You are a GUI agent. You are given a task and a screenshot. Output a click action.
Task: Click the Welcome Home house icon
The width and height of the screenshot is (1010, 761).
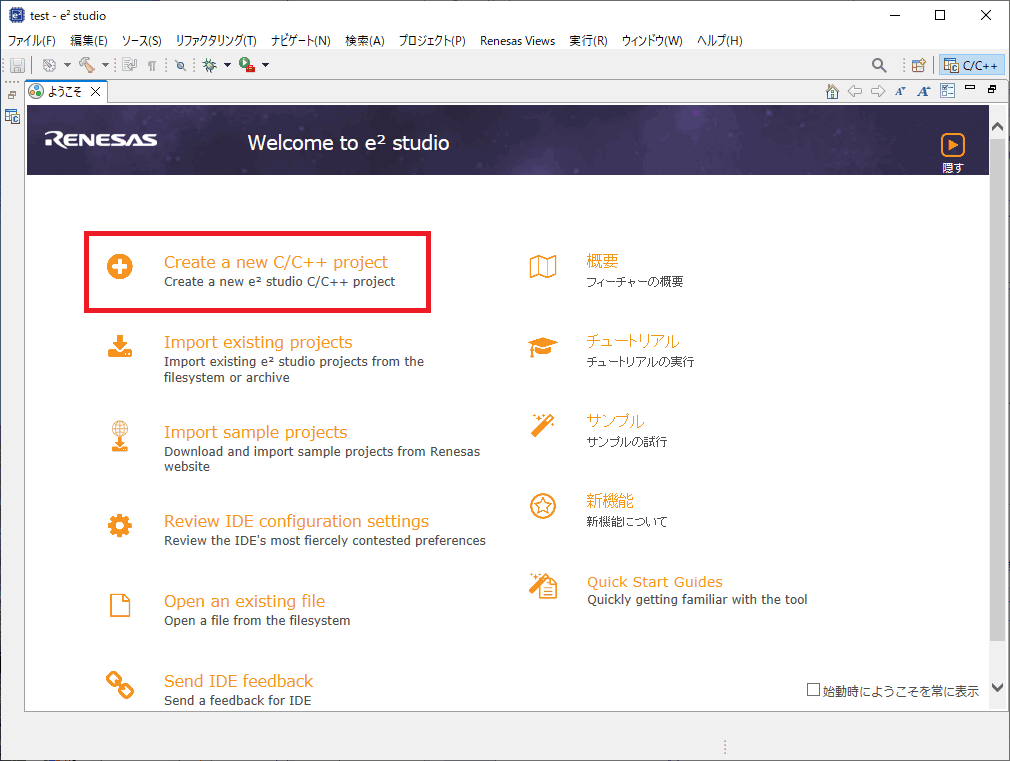click(x=832, y=92)
